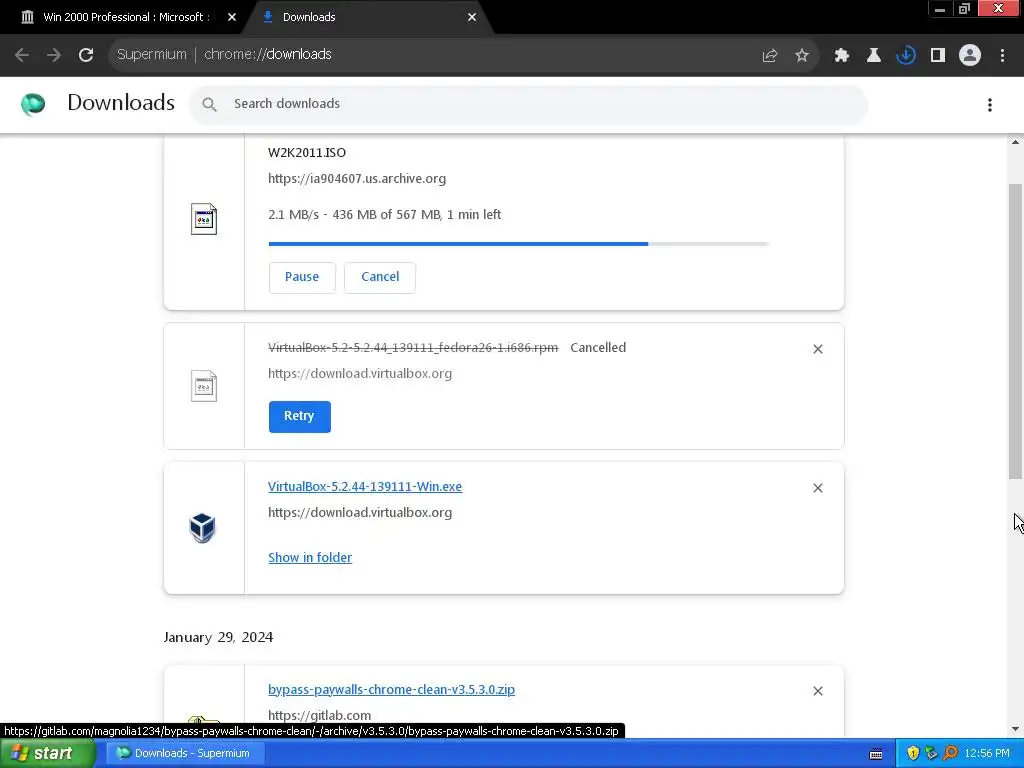1024x768 pixels.
Task: Select Downloads - Supermium taskbar button
Action: (x=184, y=754)
